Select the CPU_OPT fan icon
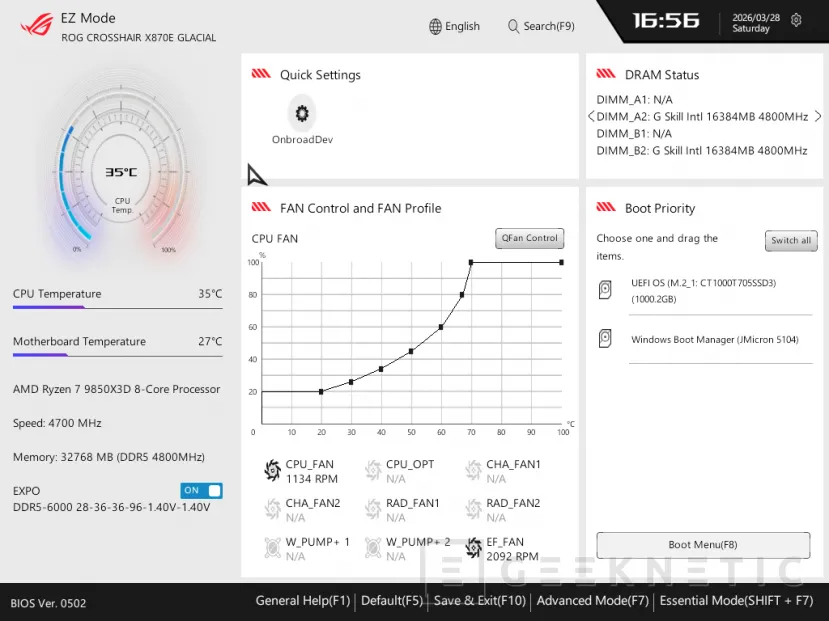Viewport: 829px width, 621px height. (373, 471)
